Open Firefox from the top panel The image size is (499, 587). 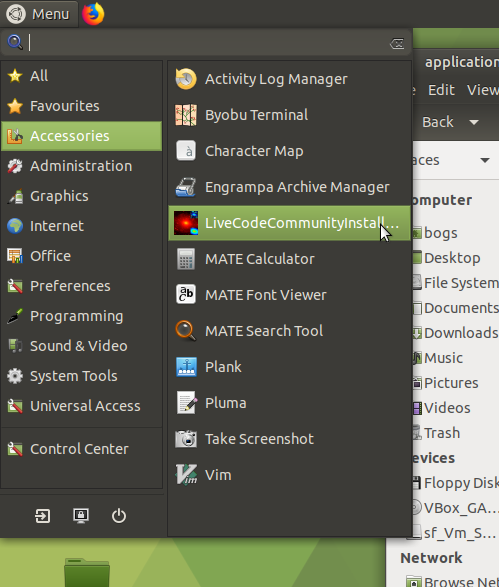93,14
